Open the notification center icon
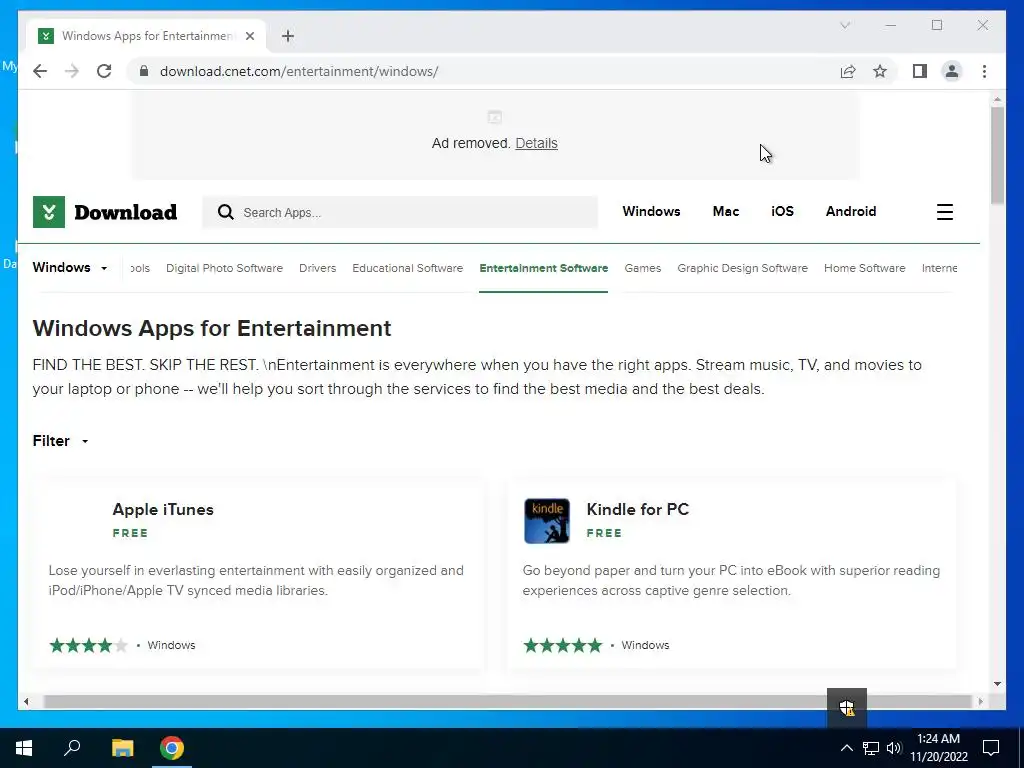1024x768 pixels. (x=991, y=748)
